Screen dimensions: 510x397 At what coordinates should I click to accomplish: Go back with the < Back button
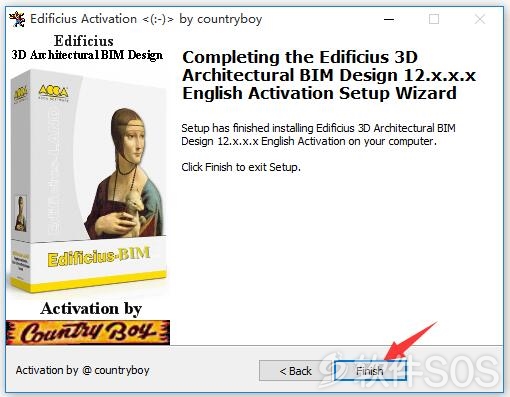[296, 371]
